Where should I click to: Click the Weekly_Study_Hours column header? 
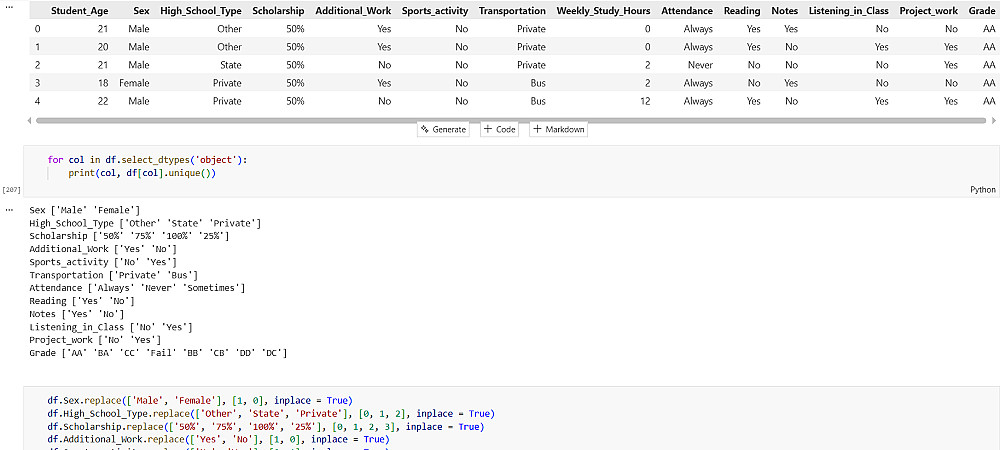coord(603,11)
